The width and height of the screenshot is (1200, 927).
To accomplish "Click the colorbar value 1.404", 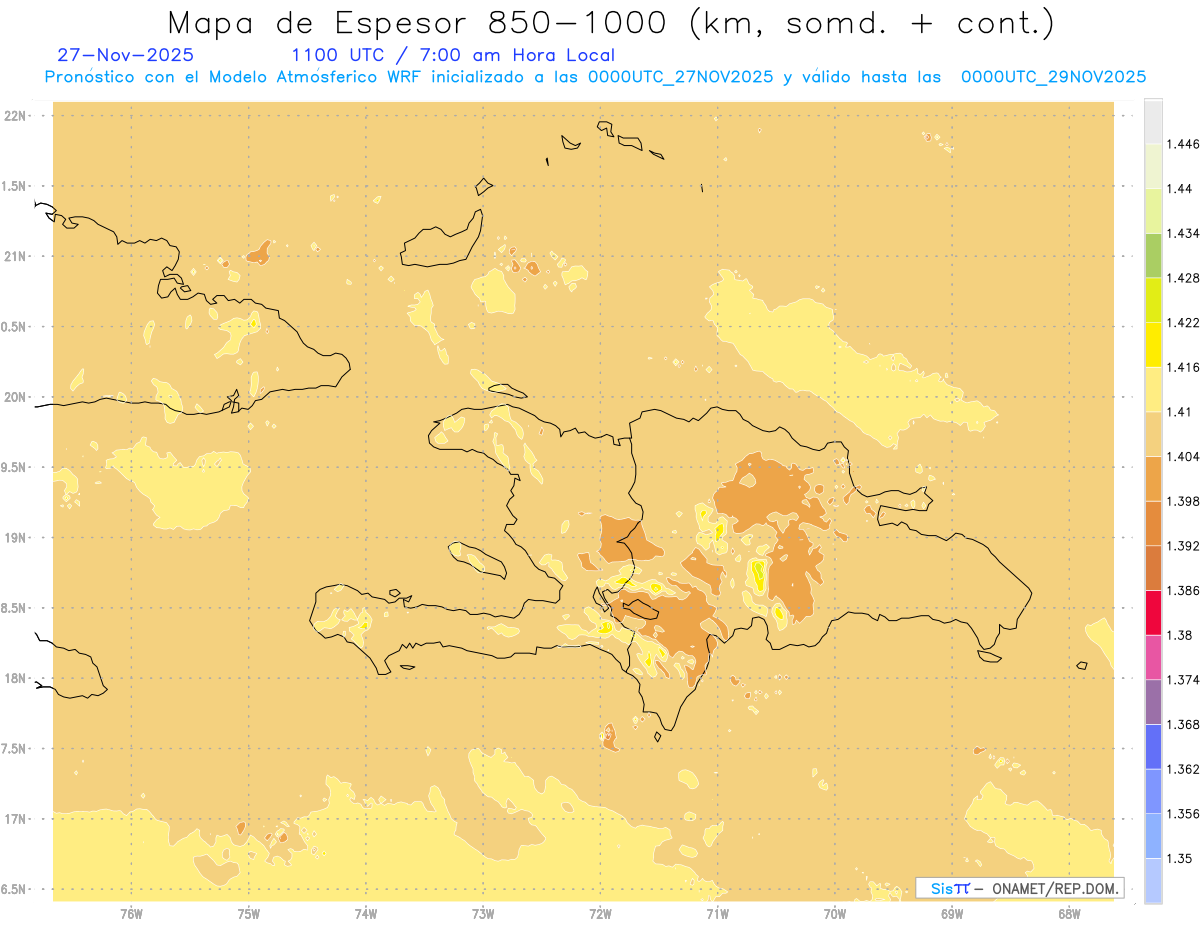I will pos(1184,456).
